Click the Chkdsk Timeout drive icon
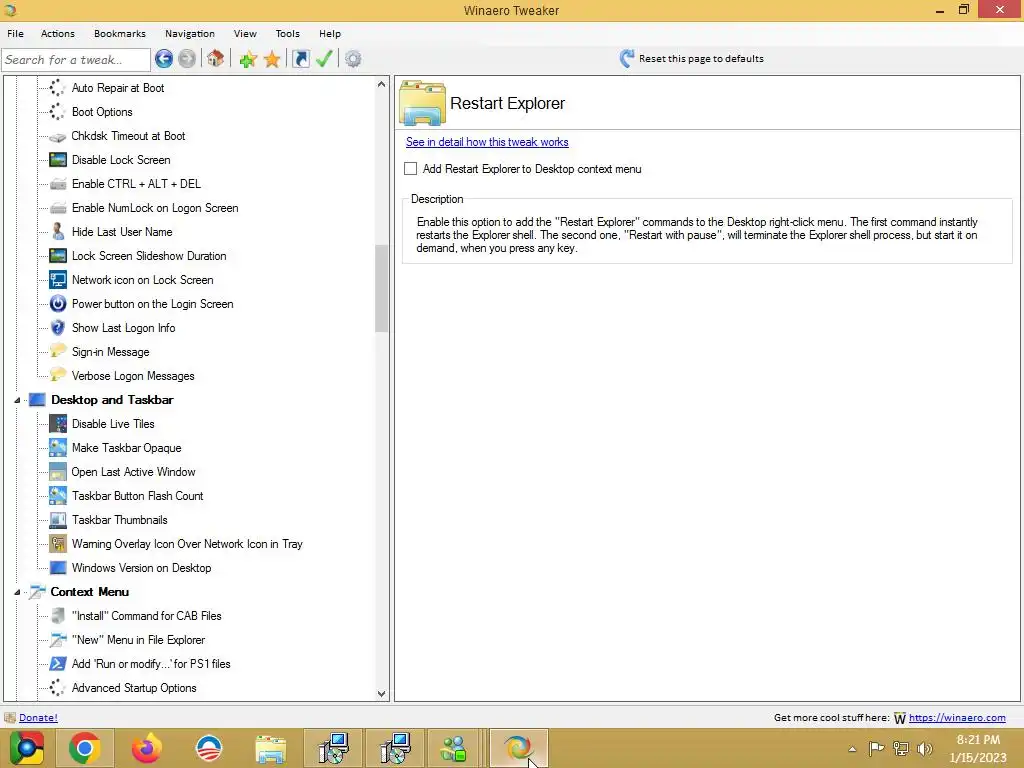The image size is (1024, 768). pyautogui.click(x=58, y=137)
